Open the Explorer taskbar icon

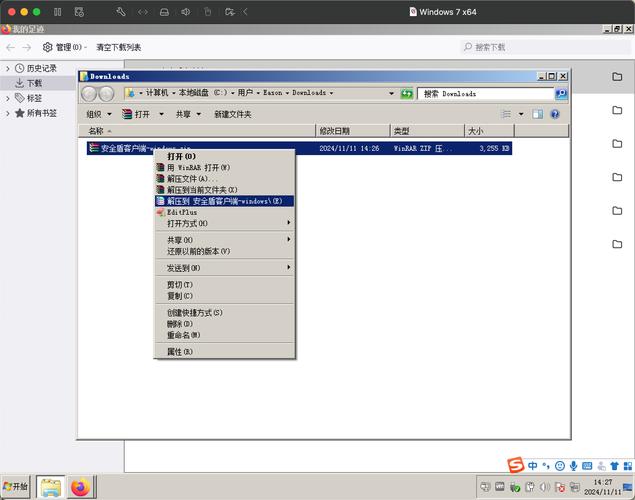tap(51, 487)
